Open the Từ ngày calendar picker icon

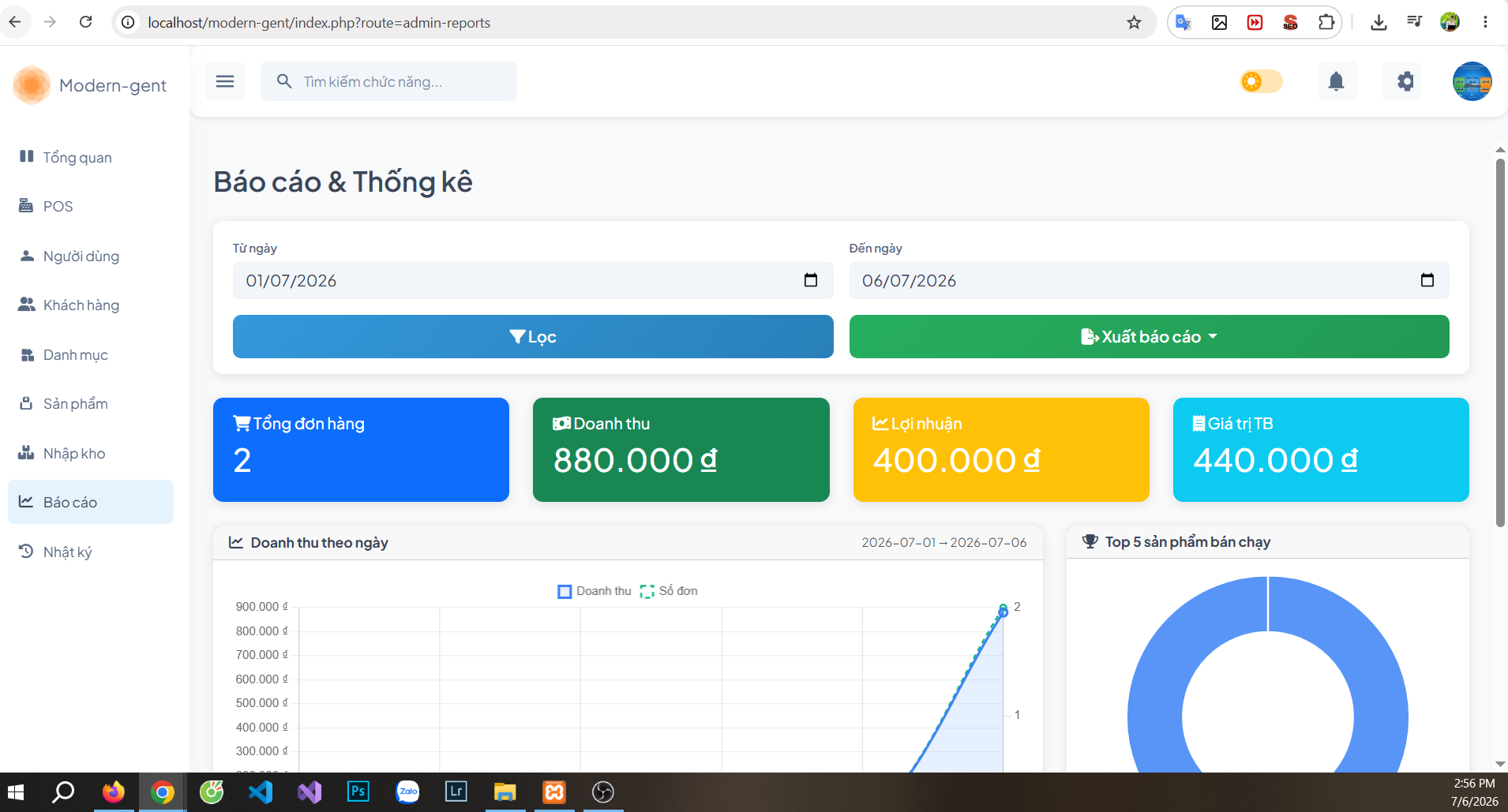coord(811,280)
